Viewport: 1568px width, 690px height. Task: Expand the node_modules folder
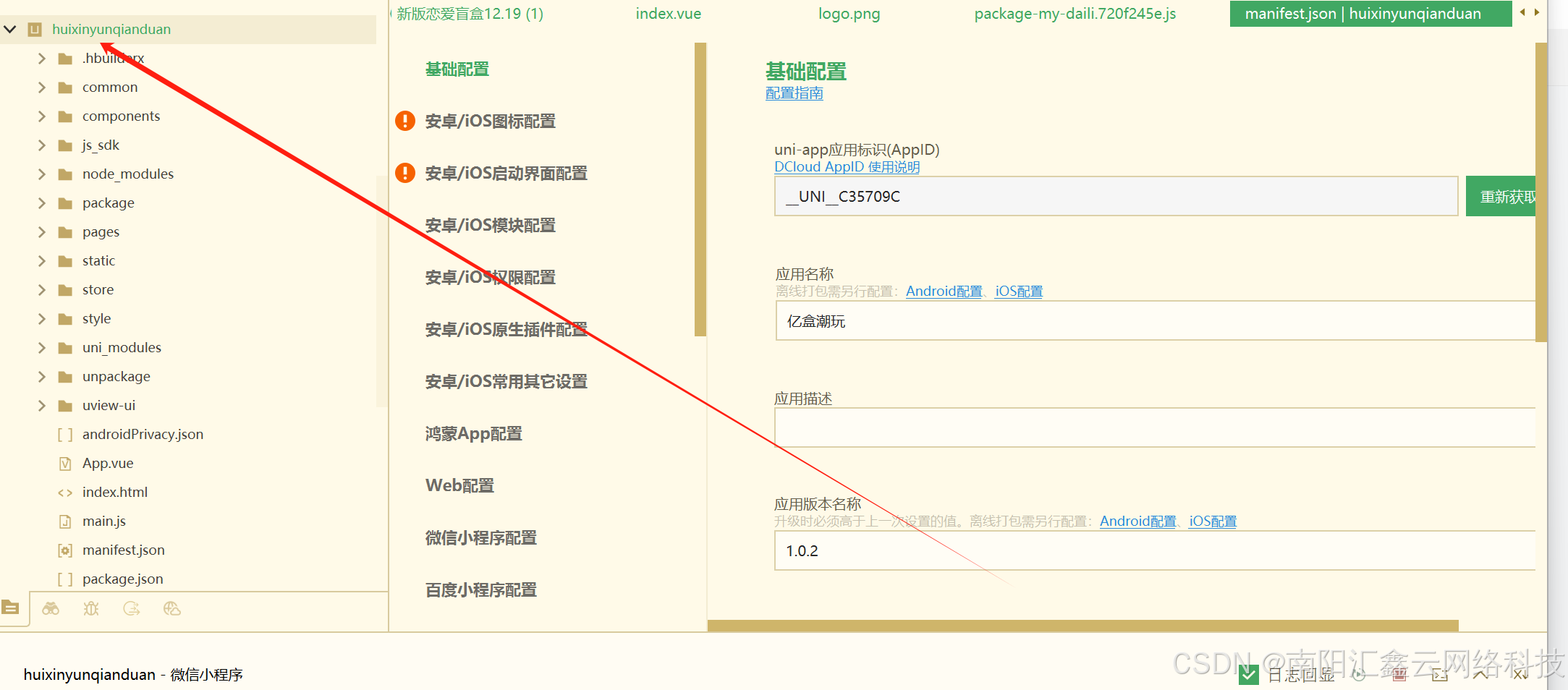[x=41, y=174]
